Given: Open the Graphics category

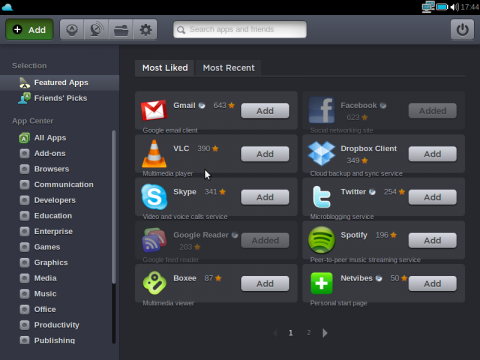Looking at the screenshot, I should click(x=51, y=263).
